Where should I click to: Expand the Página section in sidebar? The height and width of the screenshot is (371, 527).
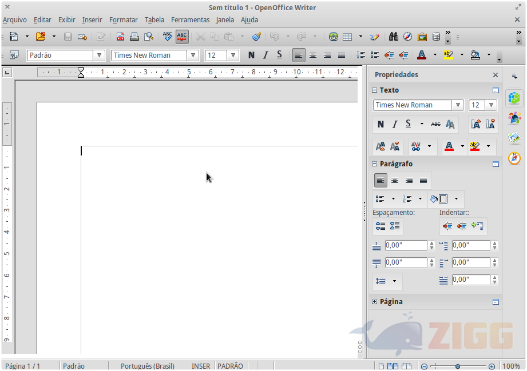click(374, 301)
